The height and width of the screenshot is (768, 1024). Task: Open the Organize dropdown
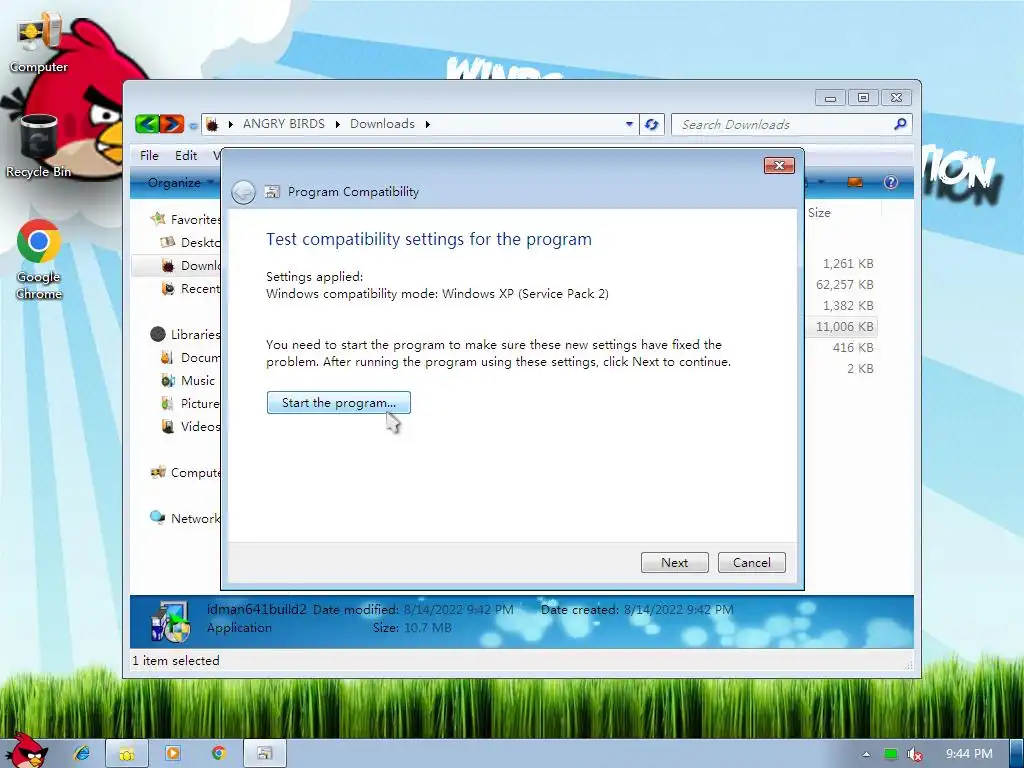point(180,182)
